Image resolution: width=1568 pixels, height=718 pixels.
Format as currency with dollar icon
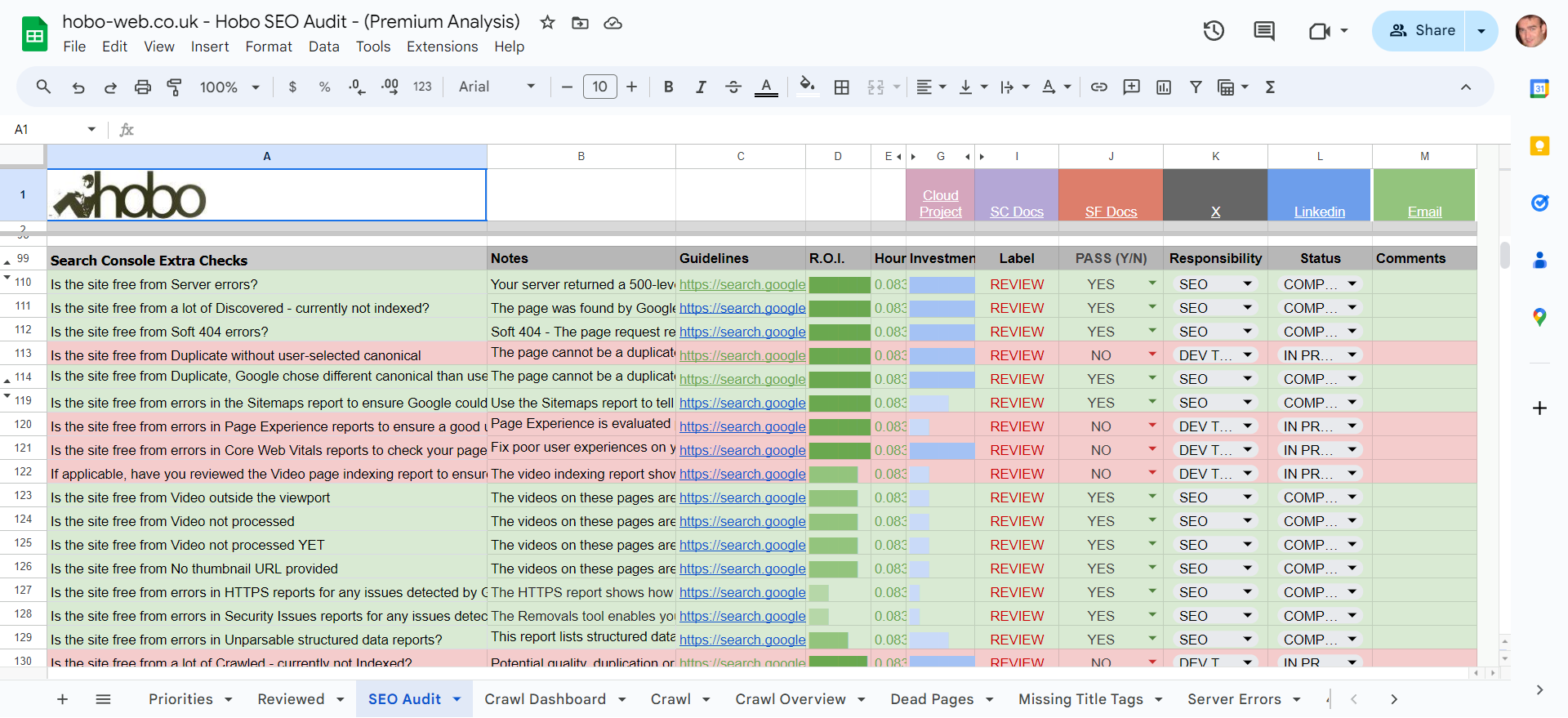click(x=292, y=87)
